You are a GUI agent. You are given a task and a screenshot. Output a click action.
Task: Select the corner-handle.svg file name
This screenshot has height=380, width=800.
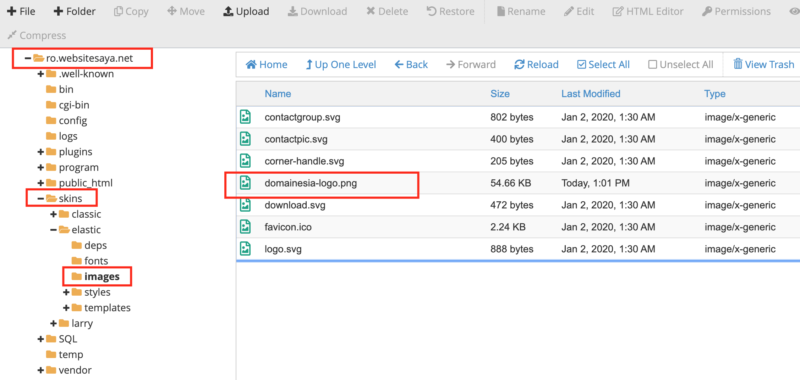tap(304, 161)
